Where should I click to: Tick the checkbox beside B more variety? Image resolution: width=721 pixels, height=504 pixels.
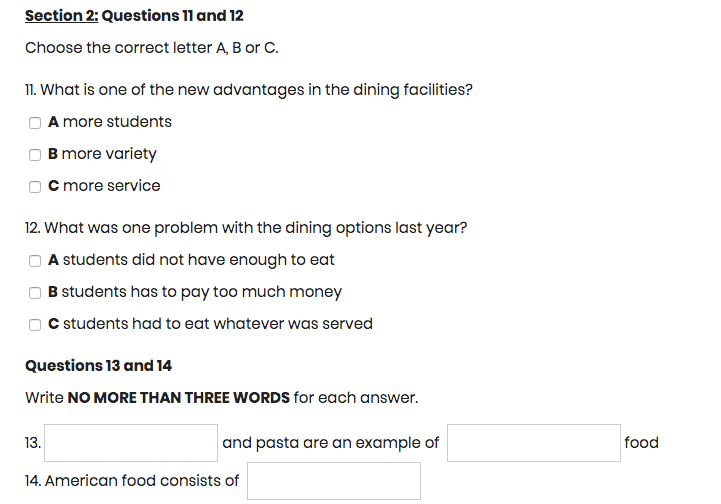35,155
